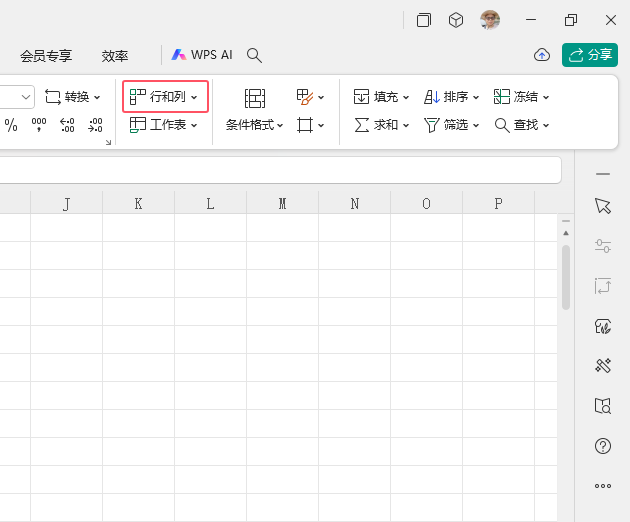This screenshot has height=522, width=630.
Task: Click the scroll up arrow
Action: pos(566,233)
